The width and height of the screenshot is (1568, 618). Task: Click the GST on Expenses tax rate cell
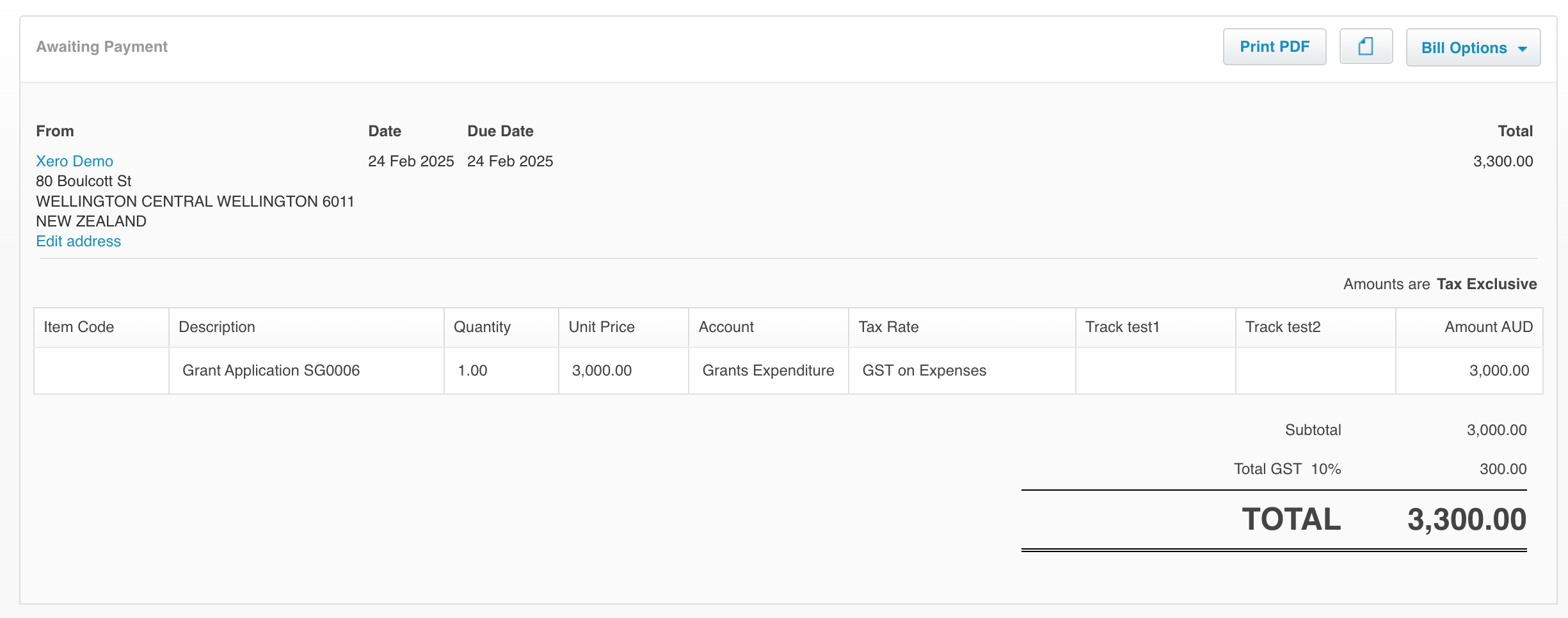(x=924, y=370)
